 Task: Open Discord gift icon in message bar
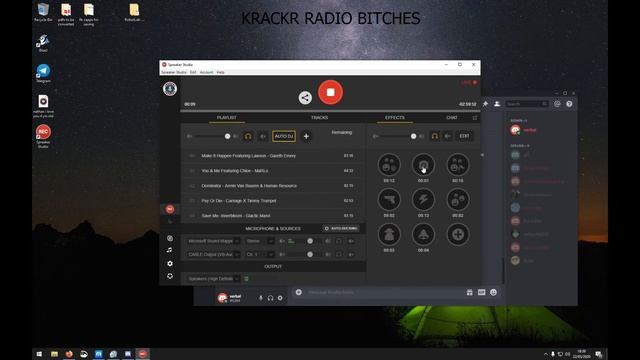[469, 292]
